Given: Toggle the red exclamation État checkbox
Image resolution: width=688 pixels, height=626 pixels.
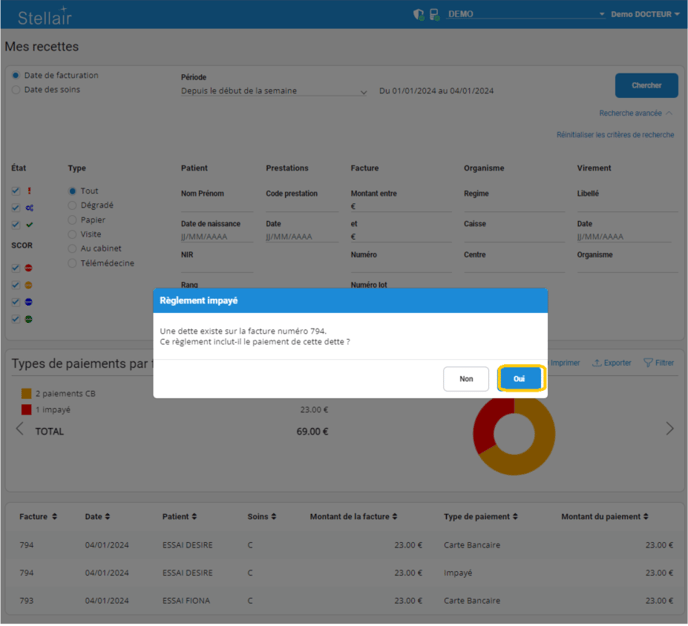Looking at the screenshot, I should 16,191.
